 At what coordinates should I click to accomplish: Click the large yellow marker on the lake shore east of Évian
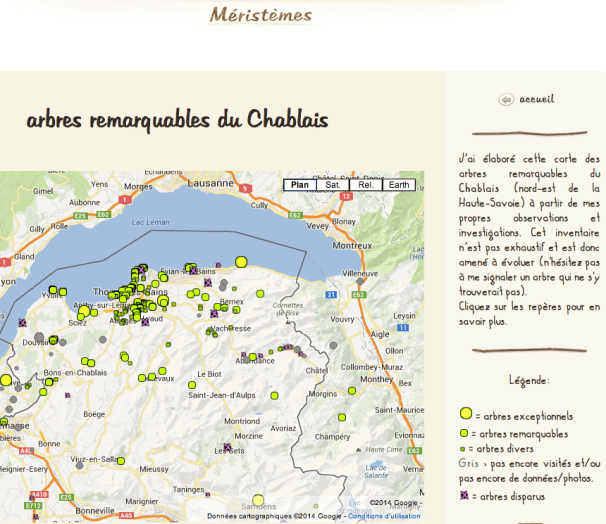pyautogui.click(x=241, y=262)
